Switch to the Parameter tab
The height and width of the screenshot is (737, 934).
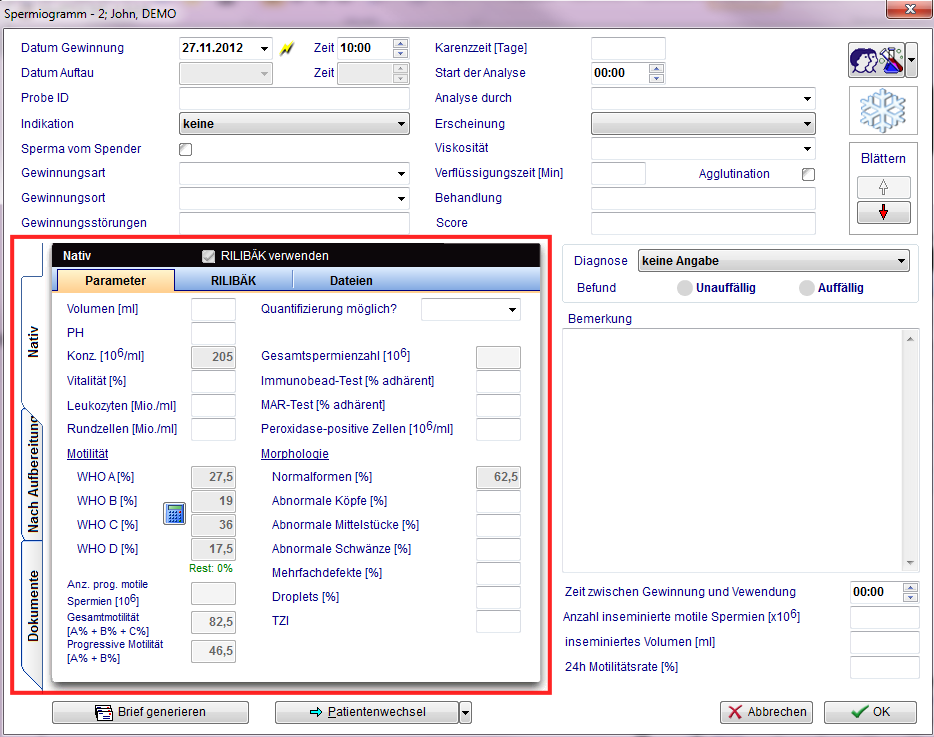115,281
